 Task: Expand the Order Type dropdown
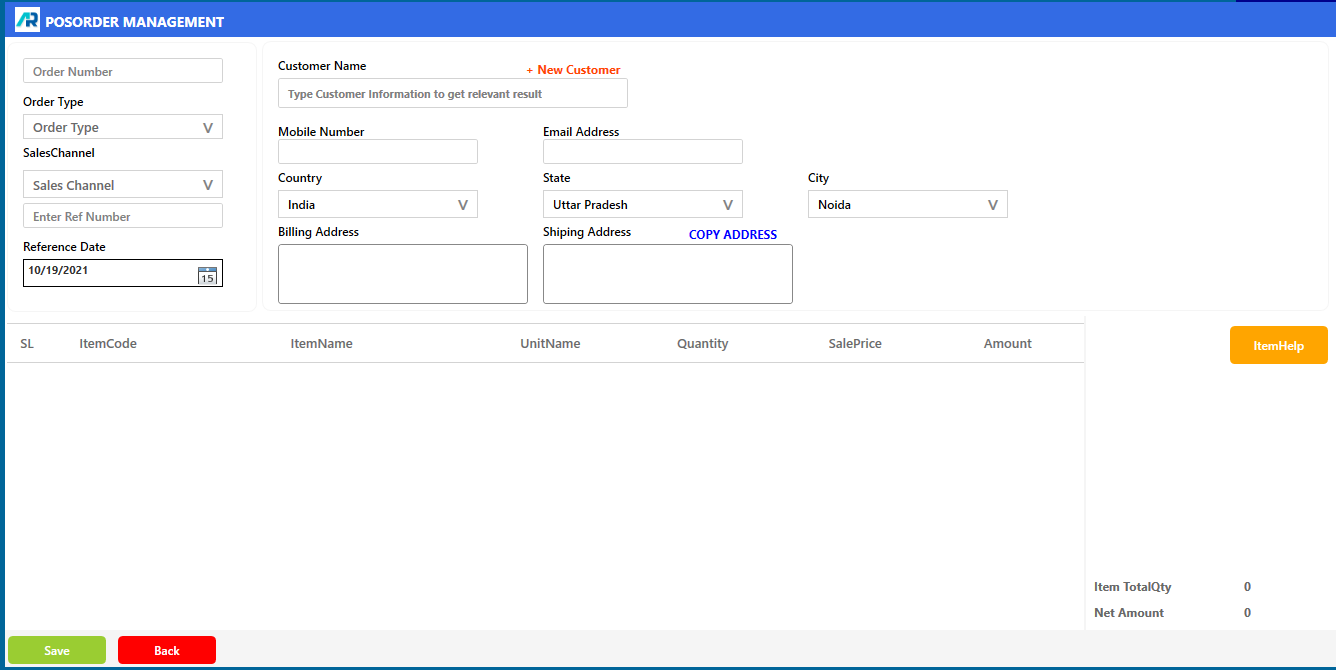click(x=123, y=127)
